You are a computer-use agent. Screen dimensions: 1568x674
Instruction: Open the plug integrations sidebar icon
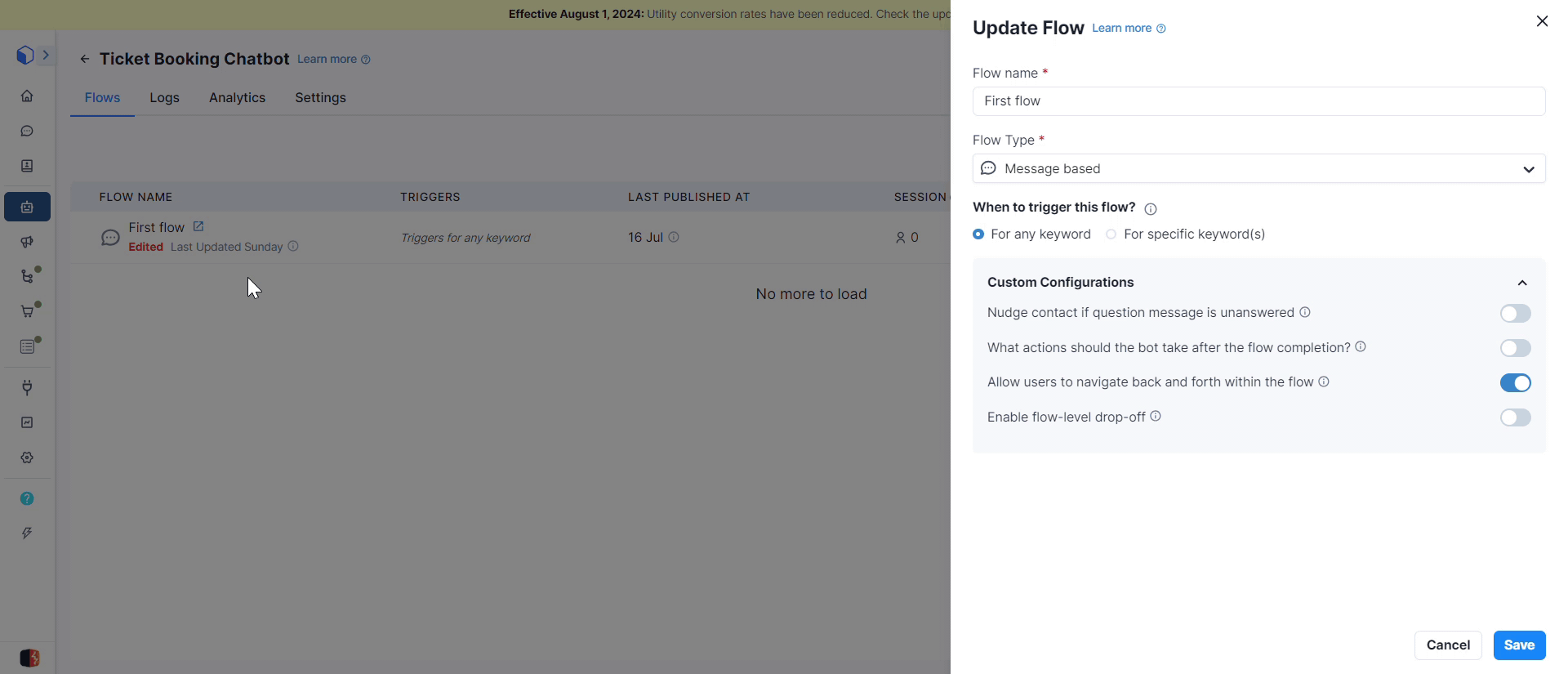tap(27, 388)
